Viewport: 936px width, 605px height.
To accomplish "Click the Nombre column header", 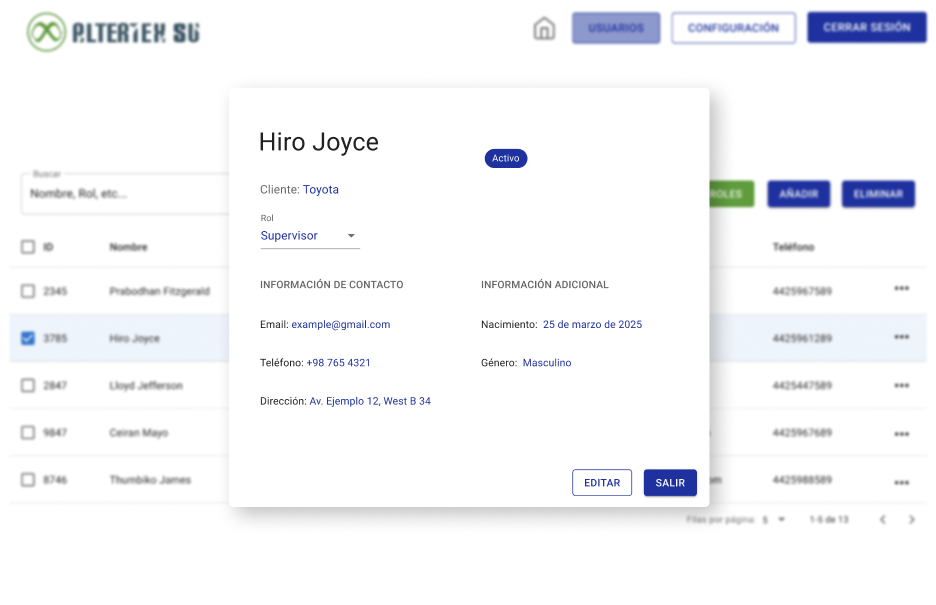I will [128, 247].
